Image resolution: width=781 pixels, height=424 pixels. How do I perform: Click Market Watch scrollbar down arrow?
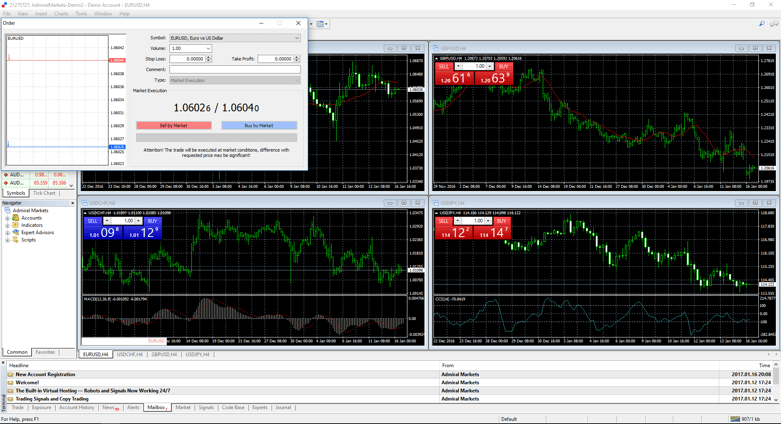pos(72,185)
